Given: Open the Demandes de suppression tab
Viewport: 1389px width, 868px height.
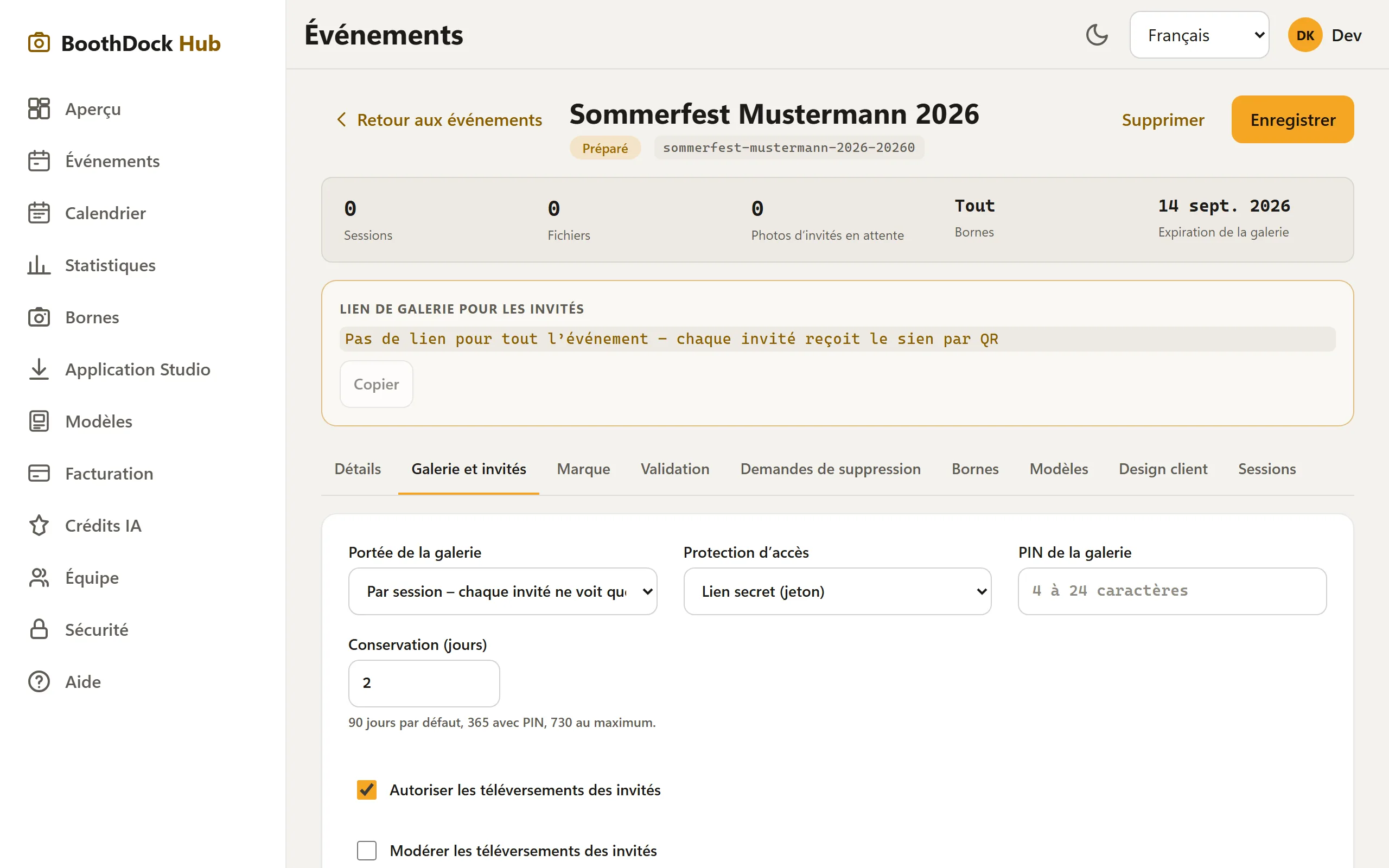Looking at the screenshot, I should point(830,469).
